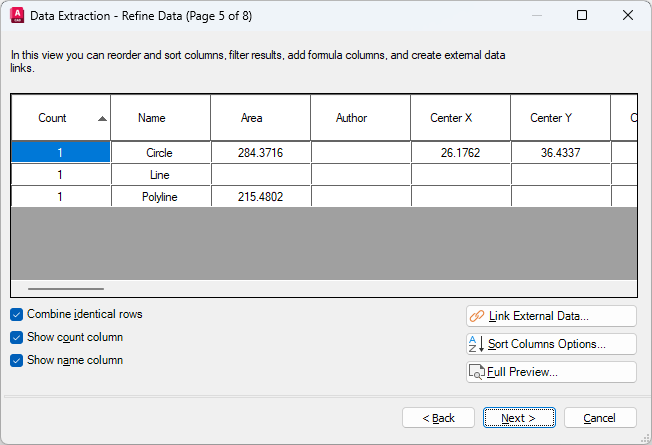This screenshot has width=652, height=445.
Task: Click the Sort Columns A-Z icon
Action: click(x=477, y=344)
